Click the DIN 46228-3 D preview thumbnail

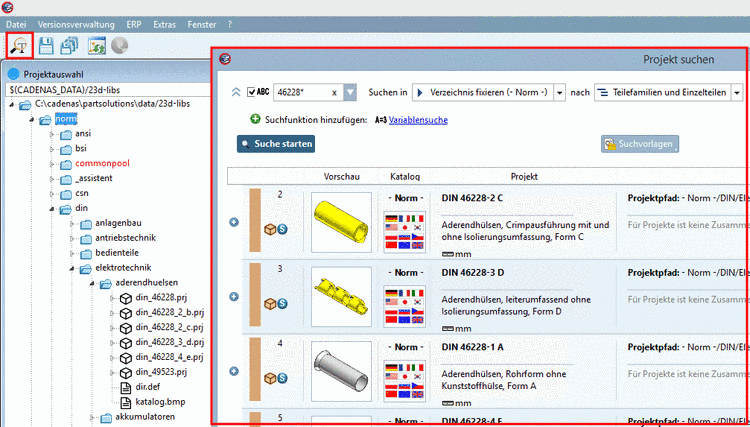pyautogui.click(x=342, y=296)
